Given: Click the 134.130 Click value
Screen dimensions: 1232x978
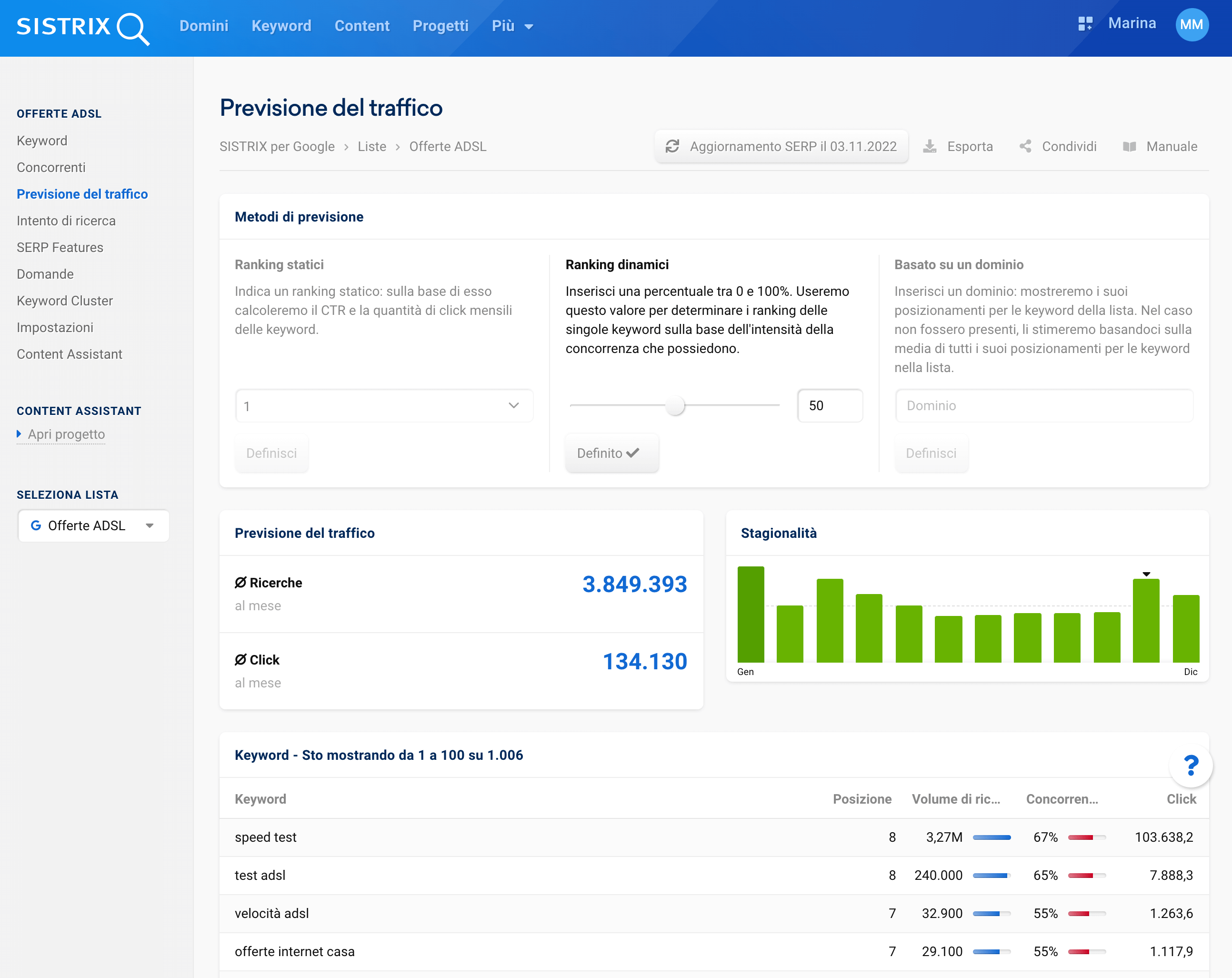Looking at the screenshot, I should pyautogui.click(x=644, y=661).
